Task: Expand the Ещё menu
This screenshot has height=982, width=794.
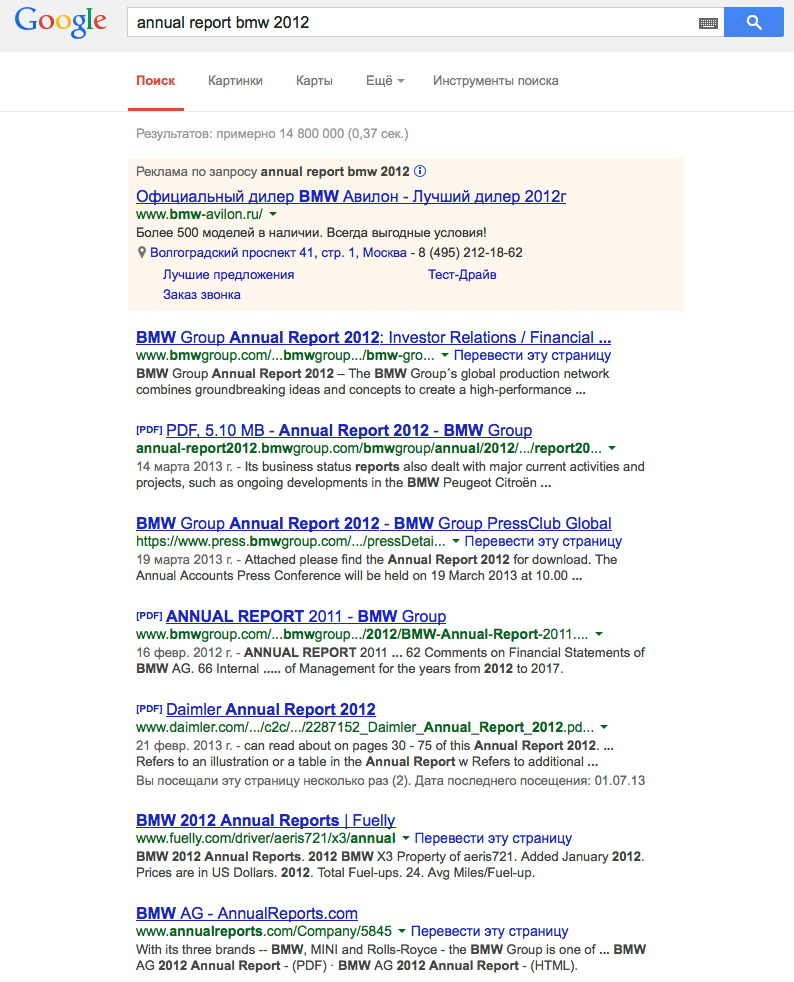Action: click(x=385, y=81)
